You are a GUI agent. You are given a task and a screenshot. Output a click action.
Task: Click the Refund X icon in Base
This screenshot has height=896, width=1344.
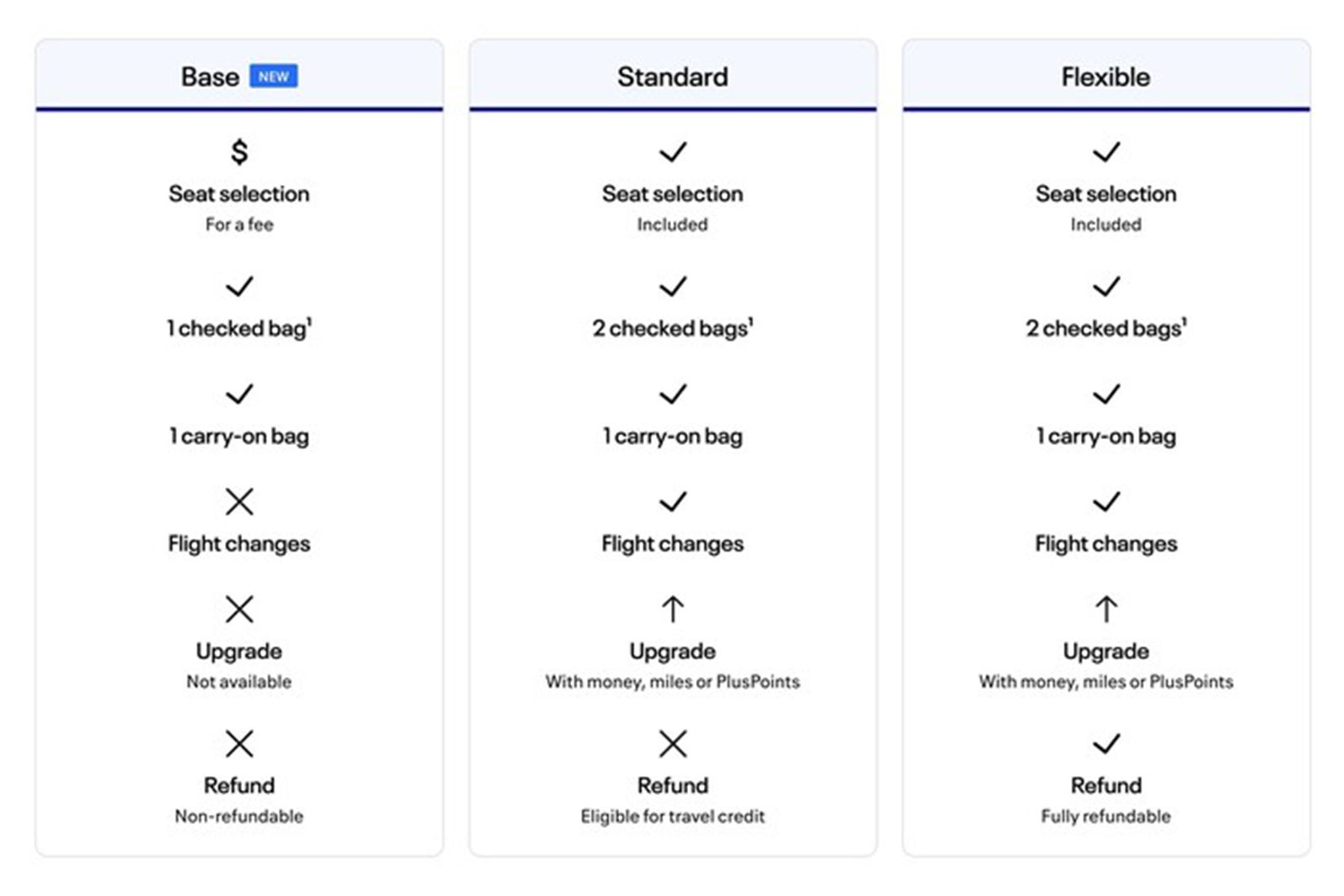(239, 744)
